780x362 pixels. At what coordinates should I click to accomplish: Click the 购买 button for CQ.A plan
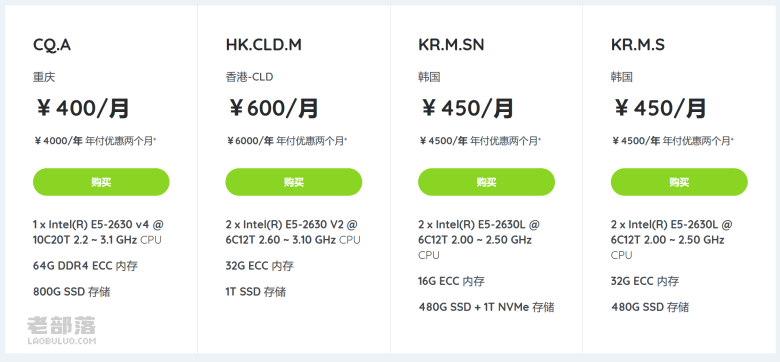click(101, 182)
